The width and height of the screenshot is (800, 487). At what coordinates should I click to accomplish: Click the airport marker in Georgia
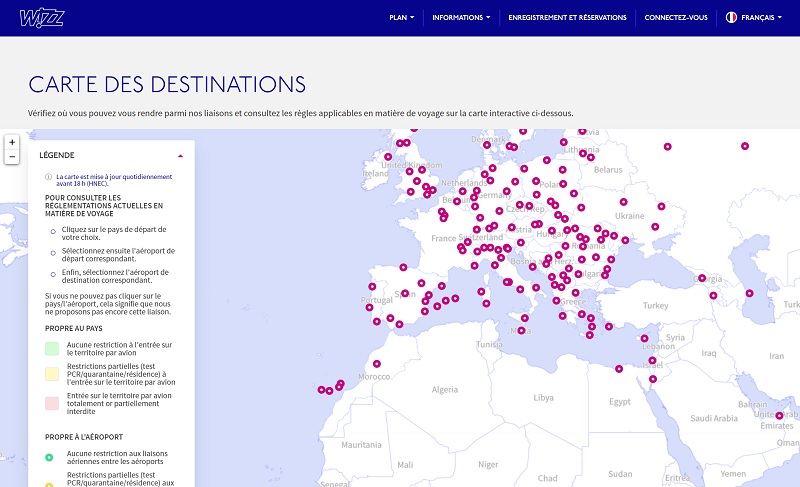(702, 279)
